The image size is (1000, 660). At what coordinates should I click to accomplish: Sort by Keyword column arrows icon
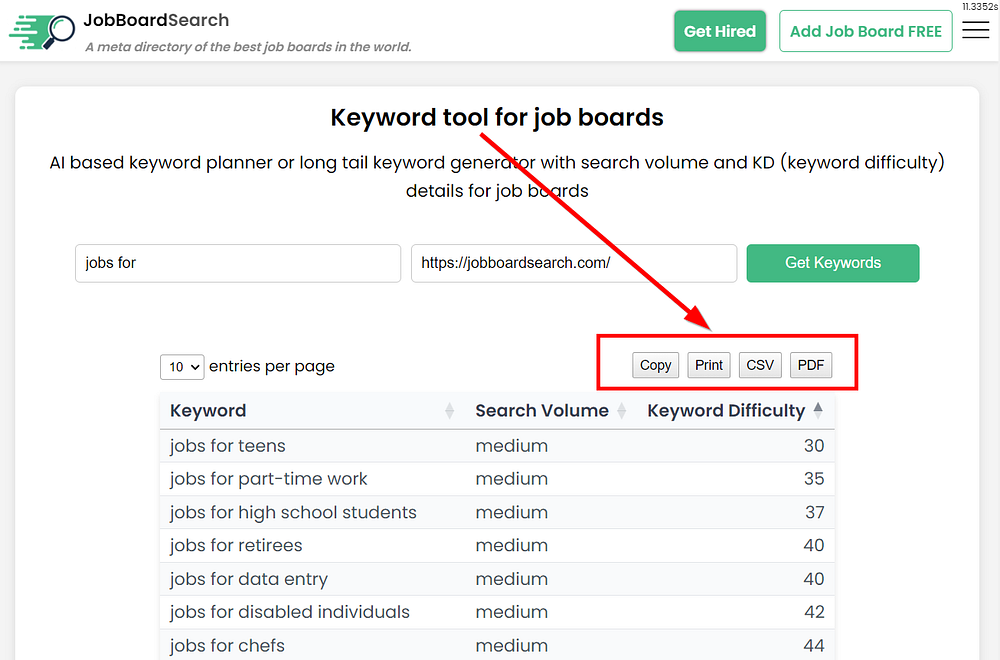coord(449,411)
